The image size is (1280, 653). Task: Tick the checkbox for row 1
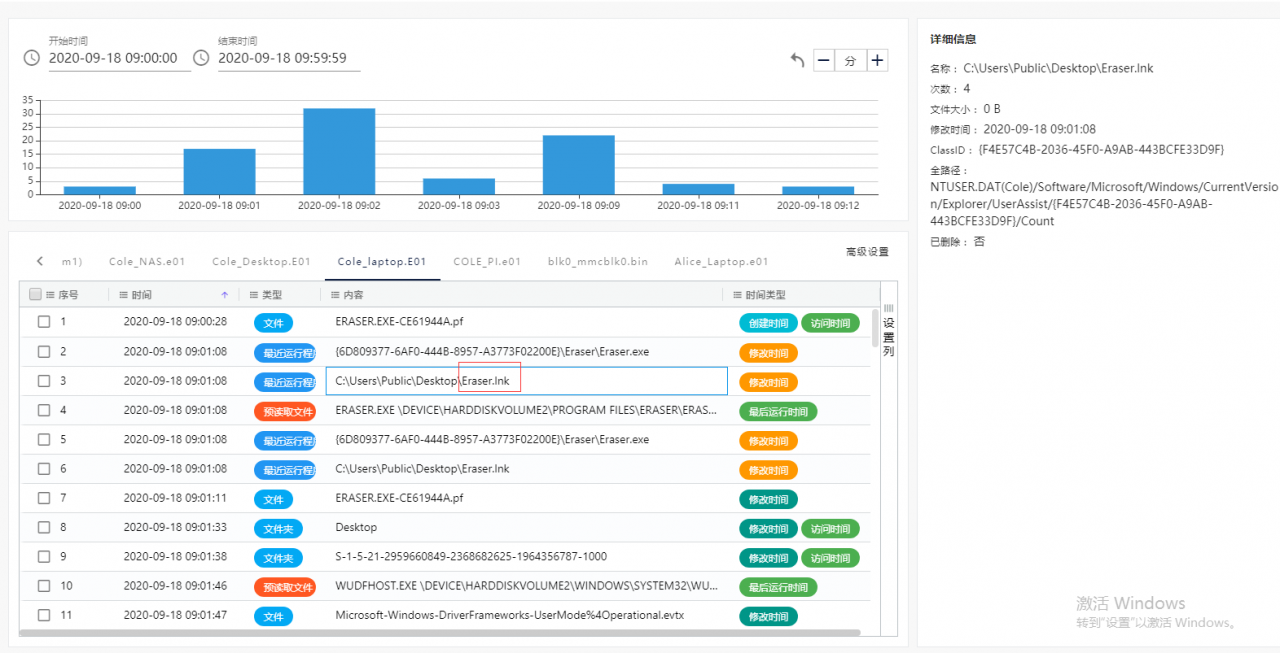pos(44,322)
